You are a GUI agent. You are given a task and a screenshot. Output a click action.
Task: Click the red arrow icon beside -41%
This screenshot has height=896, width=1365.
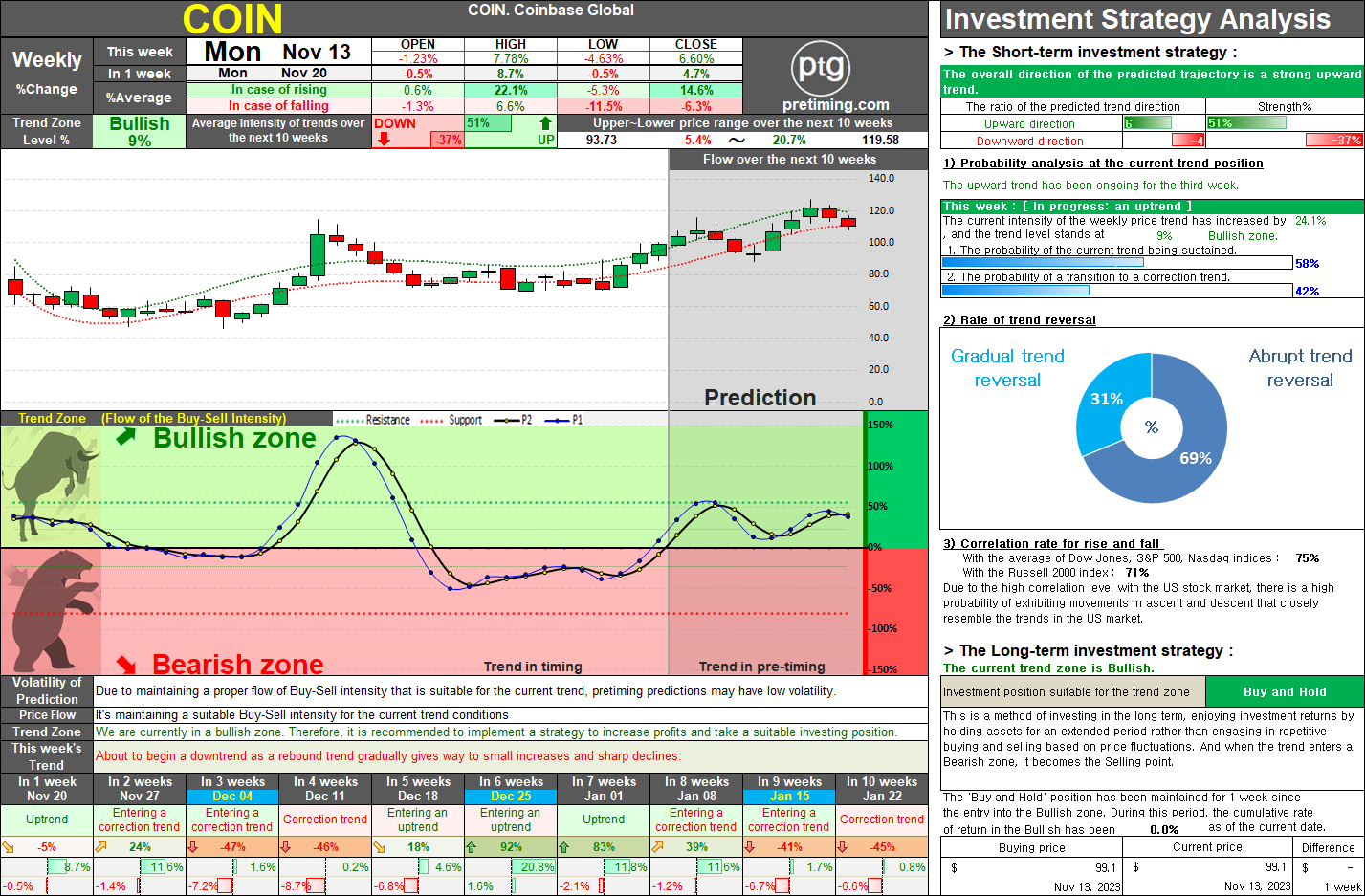(750, 846)
